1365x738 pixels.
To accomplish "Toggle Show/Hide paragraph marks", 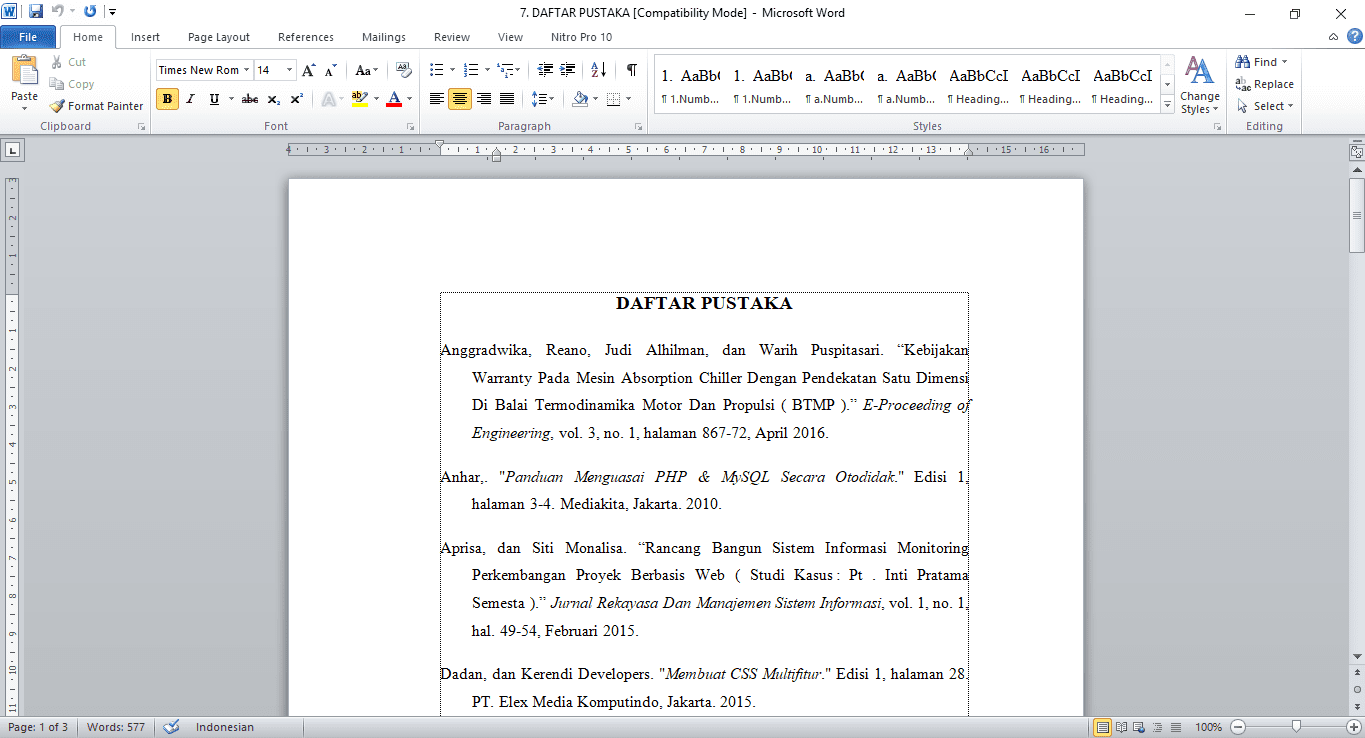I will click(632, 70).
